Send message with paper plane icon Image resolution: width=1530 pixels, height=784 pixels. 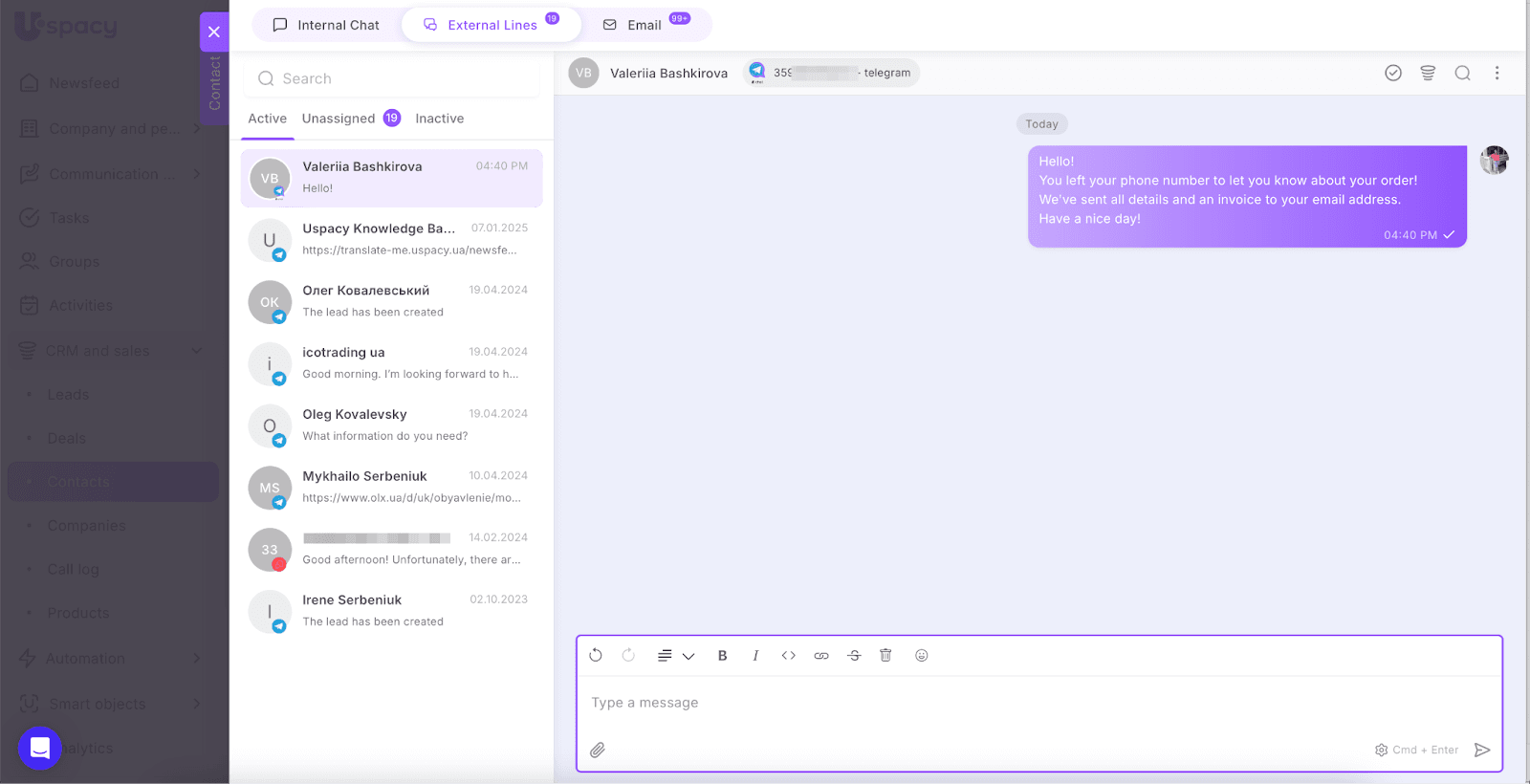1482,750
